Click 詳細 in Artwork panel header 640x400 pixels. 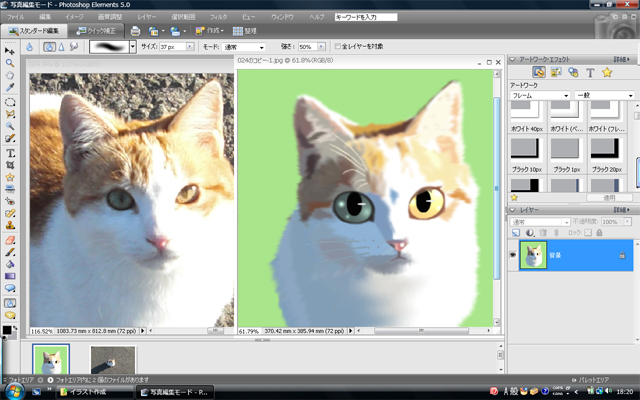pos(622,60)
